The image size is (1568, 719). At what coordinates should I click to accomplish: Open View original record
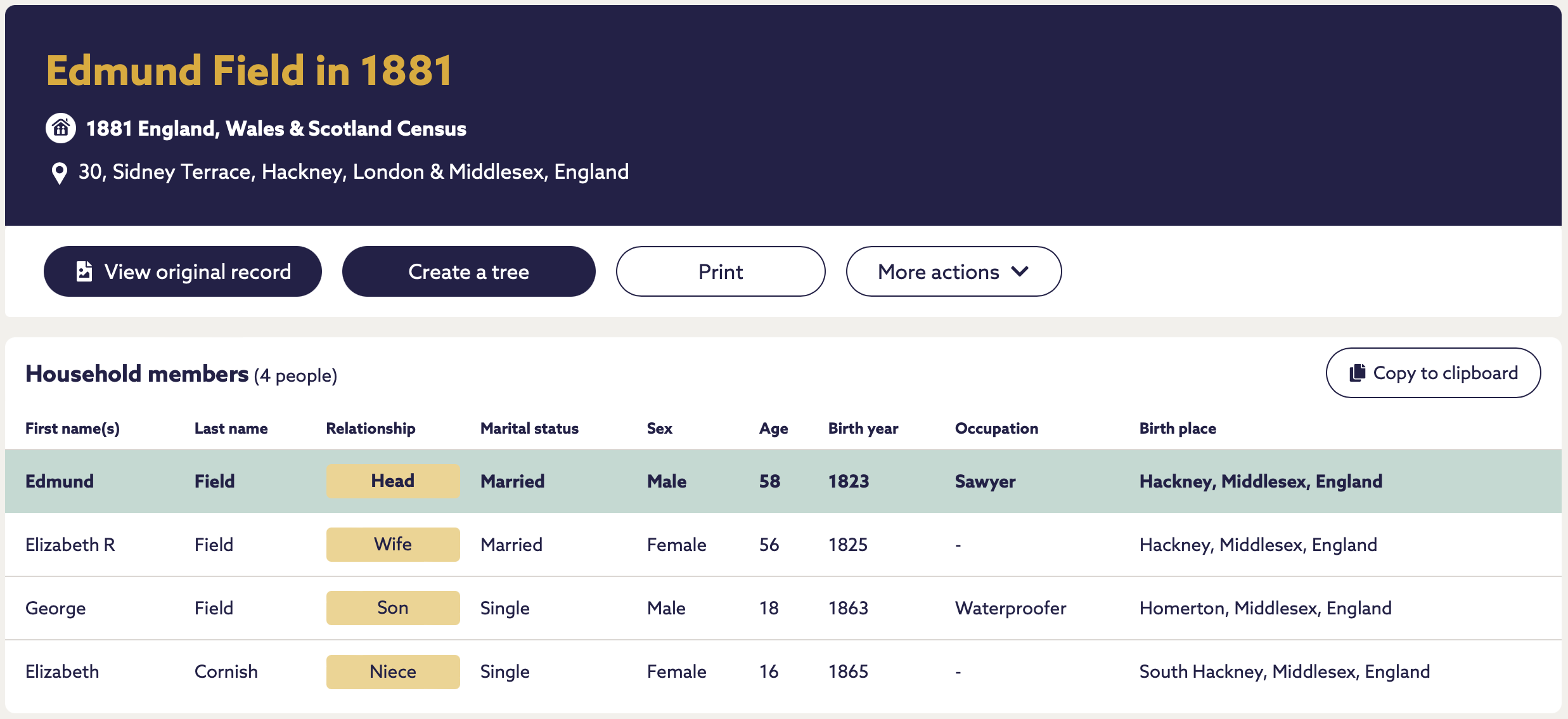pos(183,271)
